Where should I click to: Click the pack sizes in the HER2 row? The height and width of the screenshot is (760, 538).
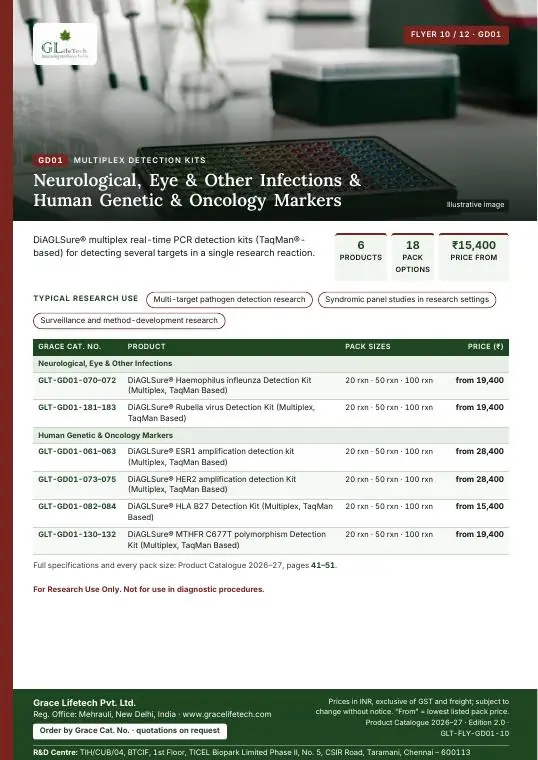point(389,479)
